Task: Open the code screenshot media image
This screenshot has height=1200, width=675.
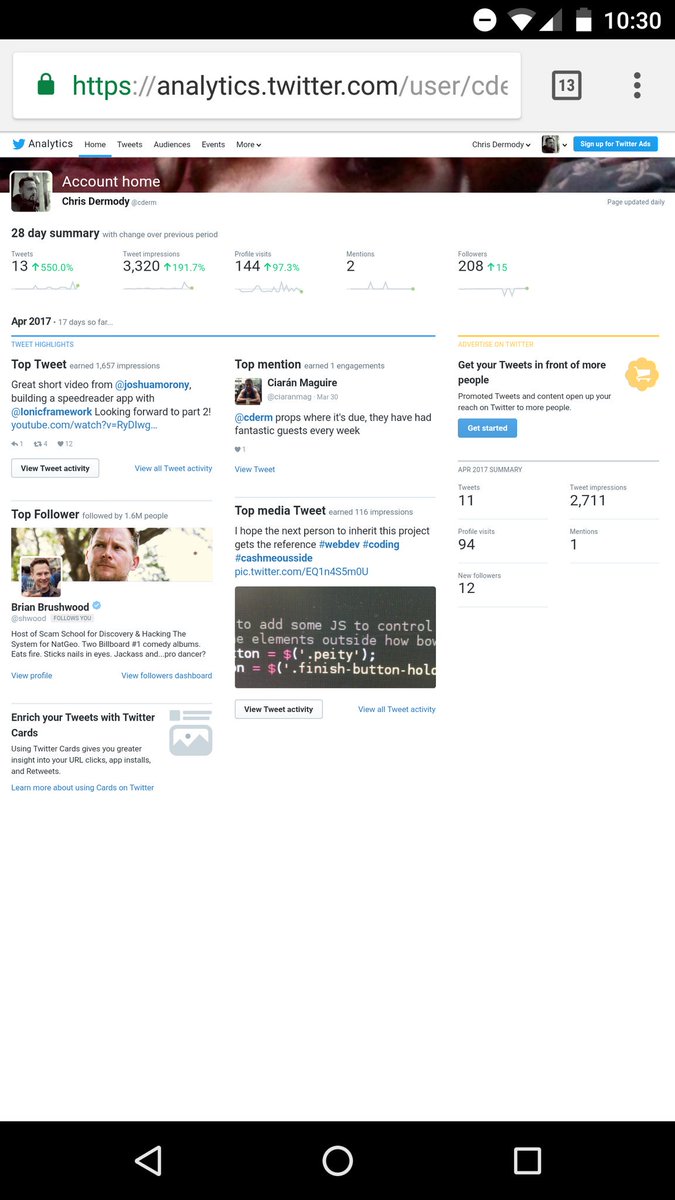Action: coord(335,637)
